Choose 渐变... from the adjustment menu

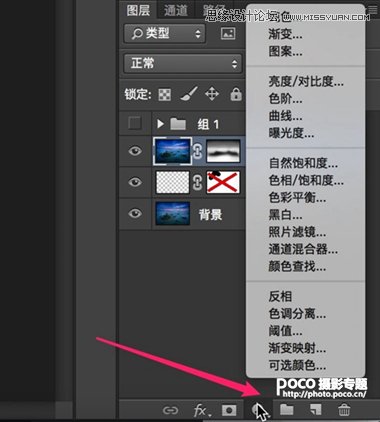(285, 34)
